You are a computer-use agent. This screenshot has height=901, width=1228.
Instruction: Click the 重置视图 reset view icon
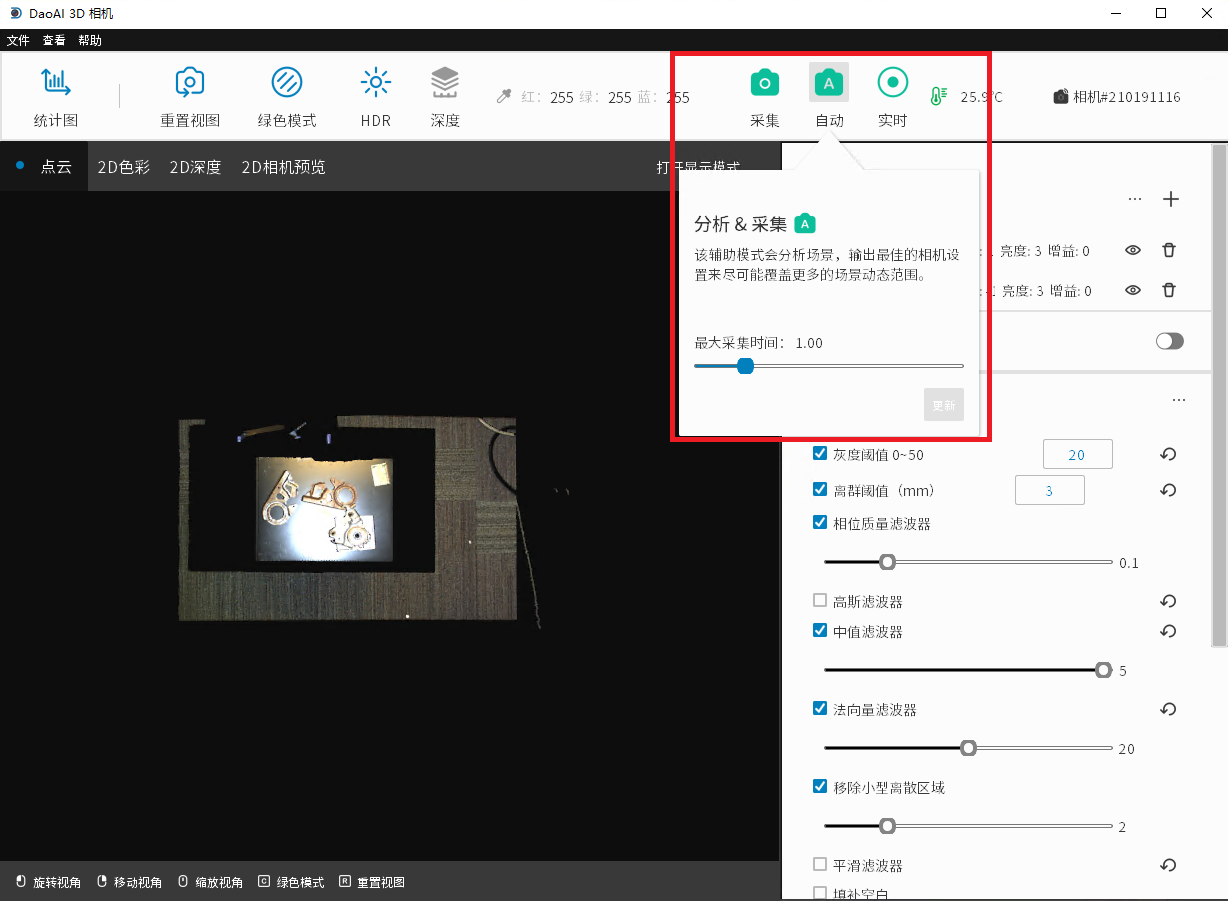pyautogui.click(x=190, y=83)
